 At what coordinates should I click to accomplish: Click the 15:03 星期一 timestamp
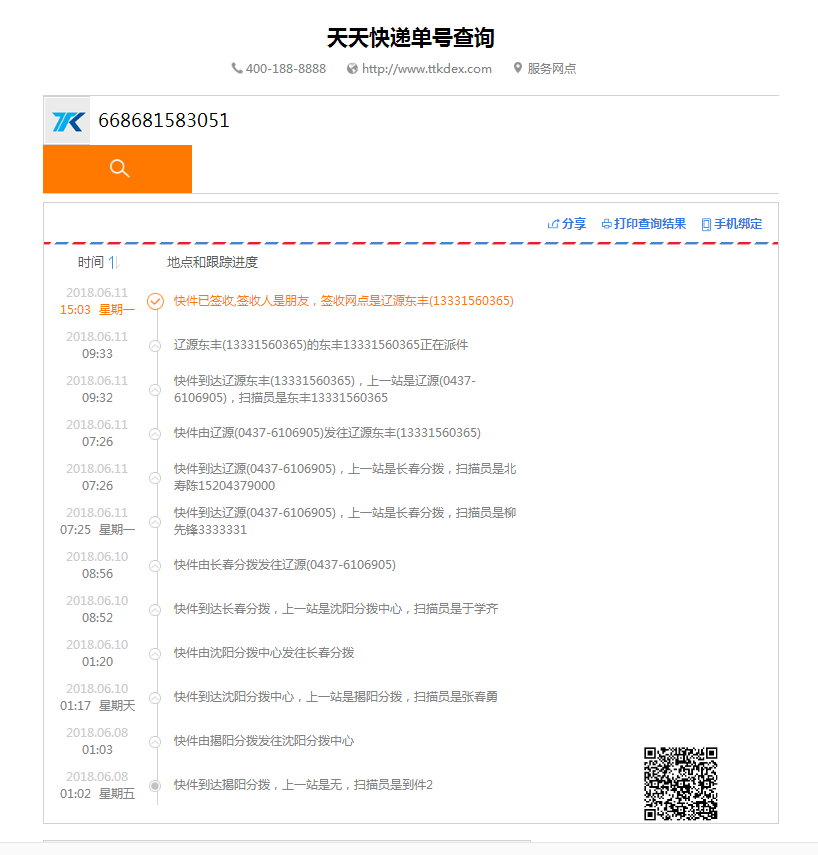click(97, 310)
